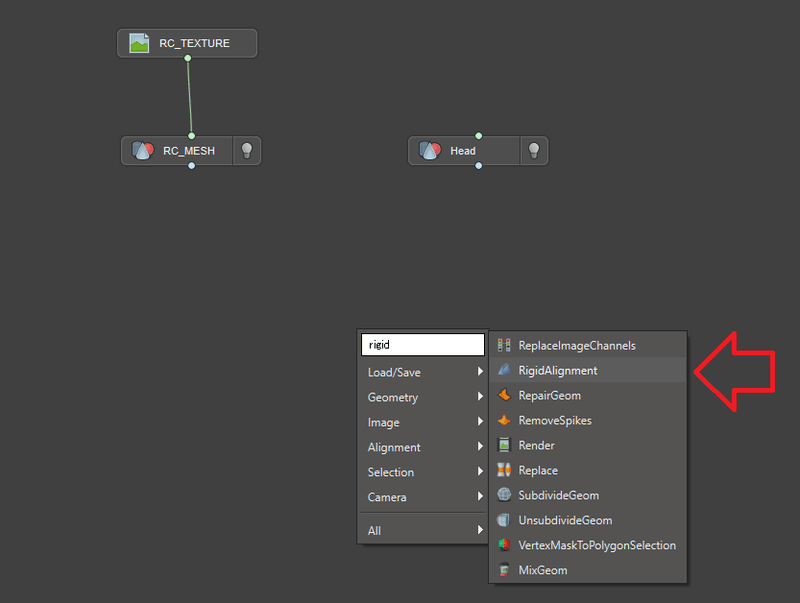Click the Head node top input connector
Viewport: 800px width, 603px height.
tap(479, 136)
